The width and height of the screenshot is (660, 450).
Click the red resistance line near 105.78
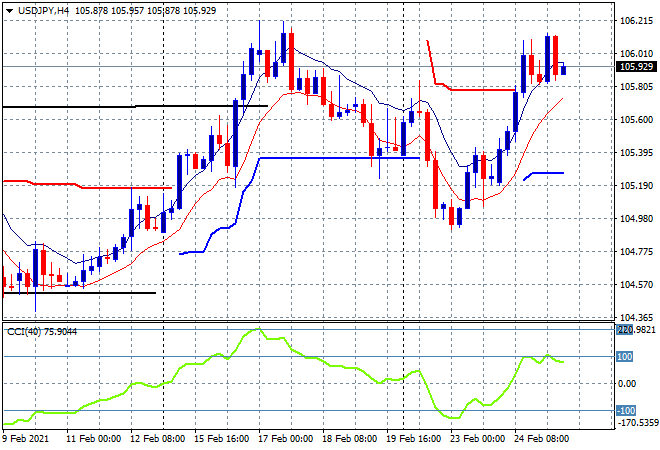[x=483, y=90]
